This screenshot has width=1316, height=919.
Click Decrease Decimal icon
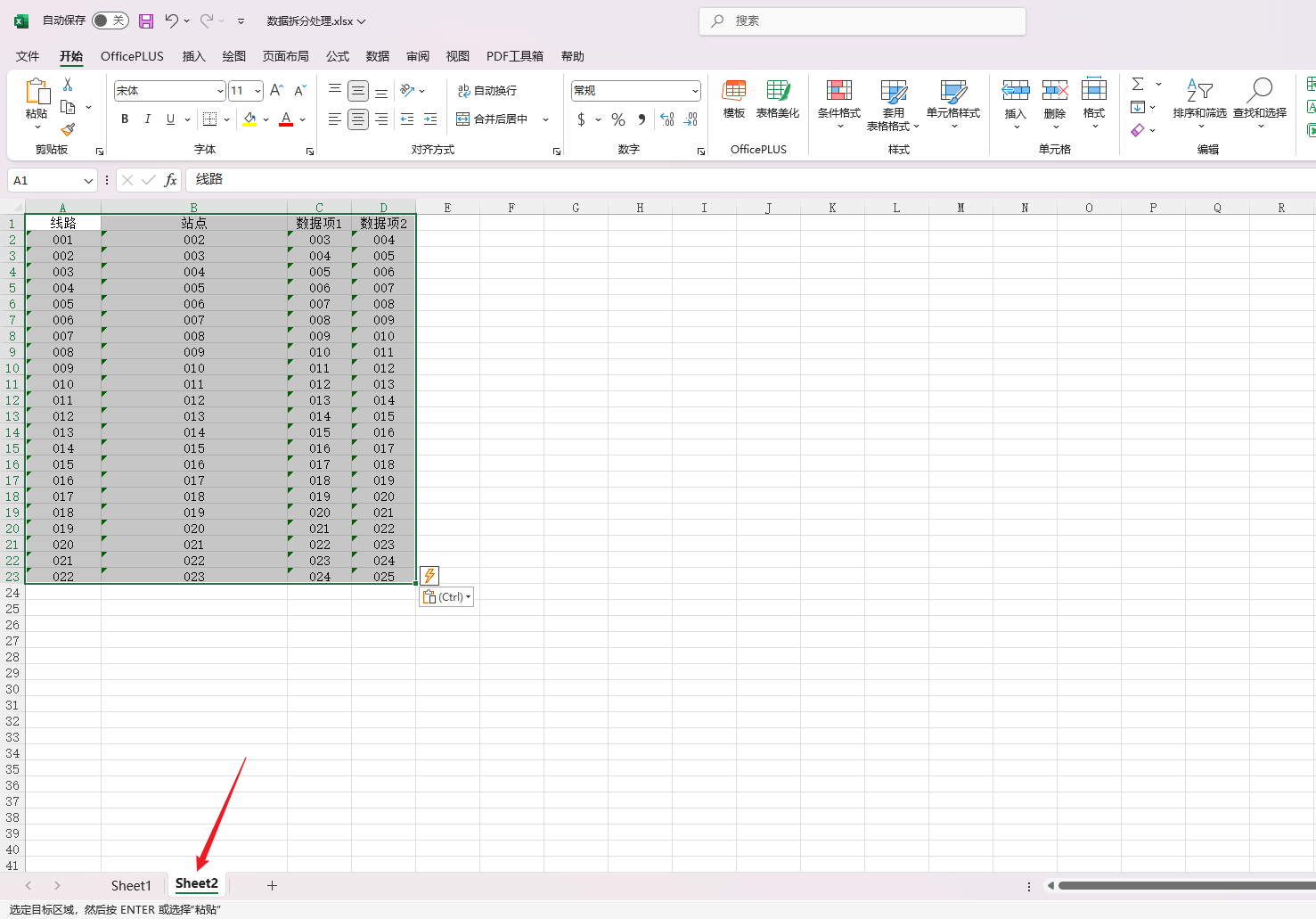point(691,119)
